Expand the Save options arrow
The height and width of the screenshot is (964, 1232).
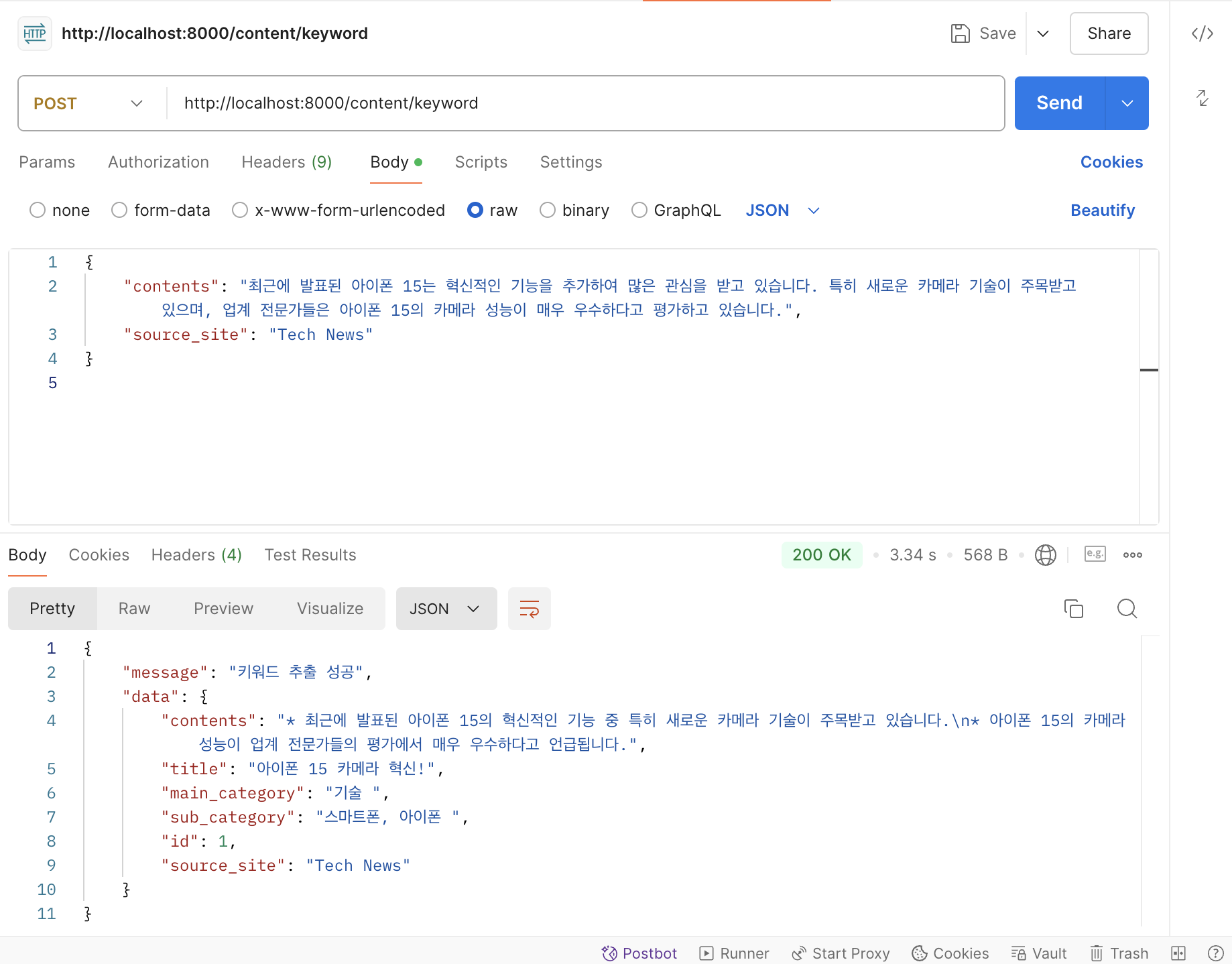(1042, 34)
